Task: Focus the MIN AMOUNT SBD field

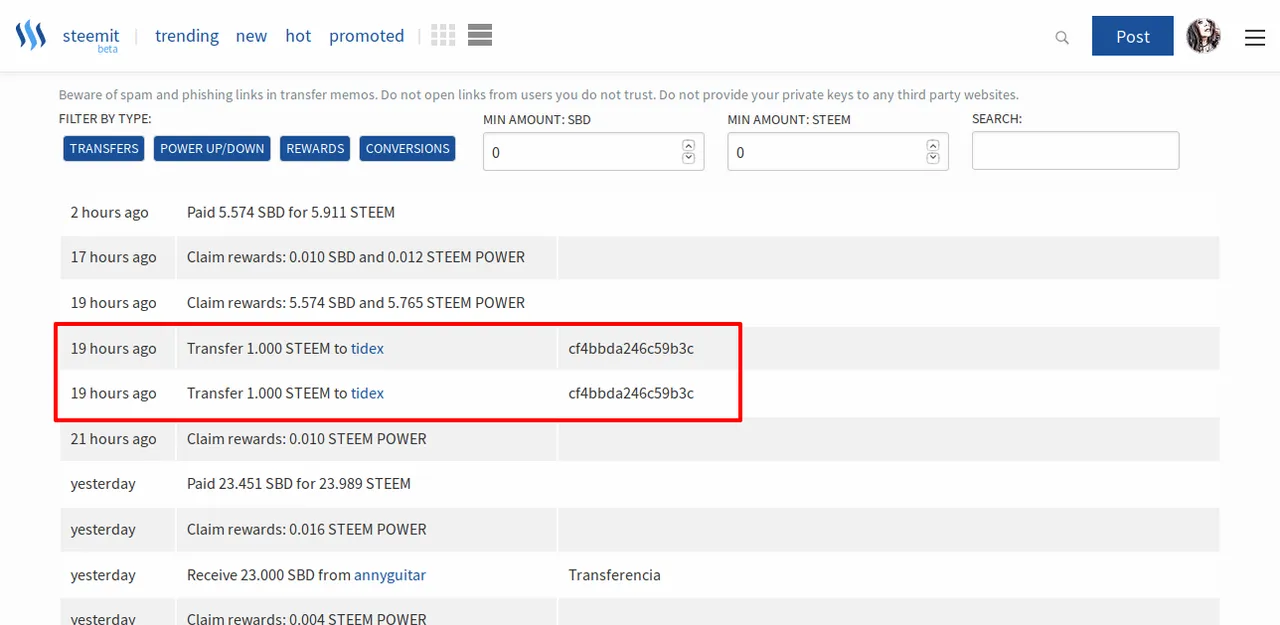Action: [x=593, y=152]
